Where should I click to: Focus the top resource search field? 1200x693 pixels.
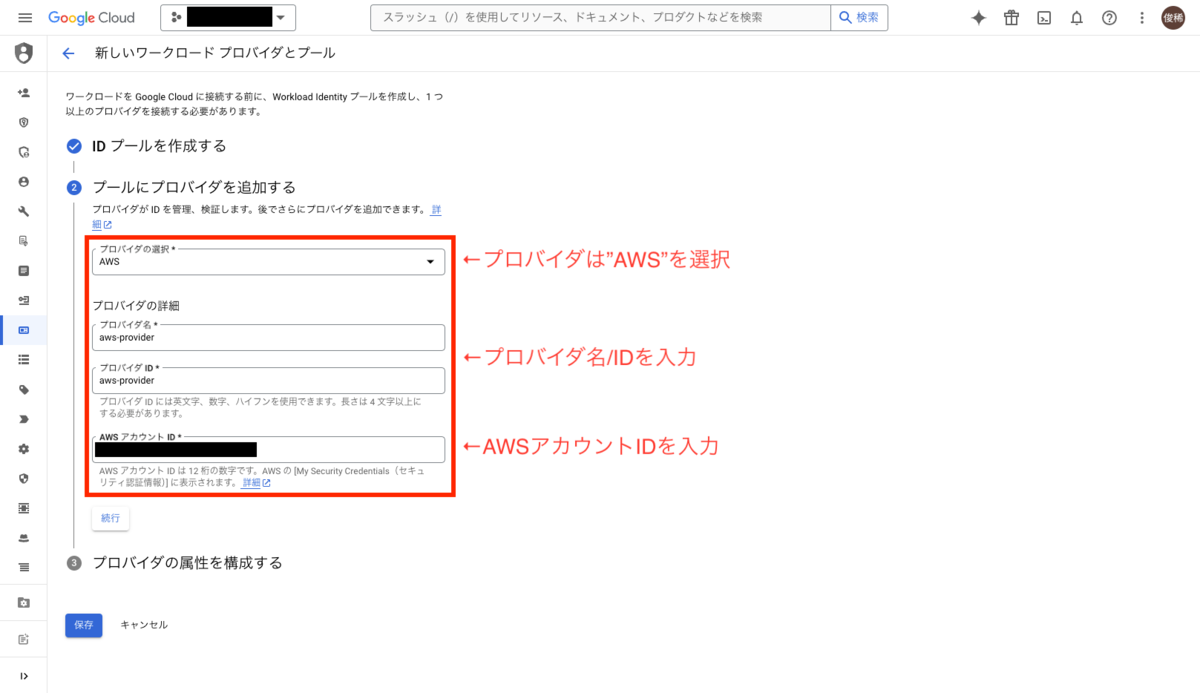[x=600, y=18]
